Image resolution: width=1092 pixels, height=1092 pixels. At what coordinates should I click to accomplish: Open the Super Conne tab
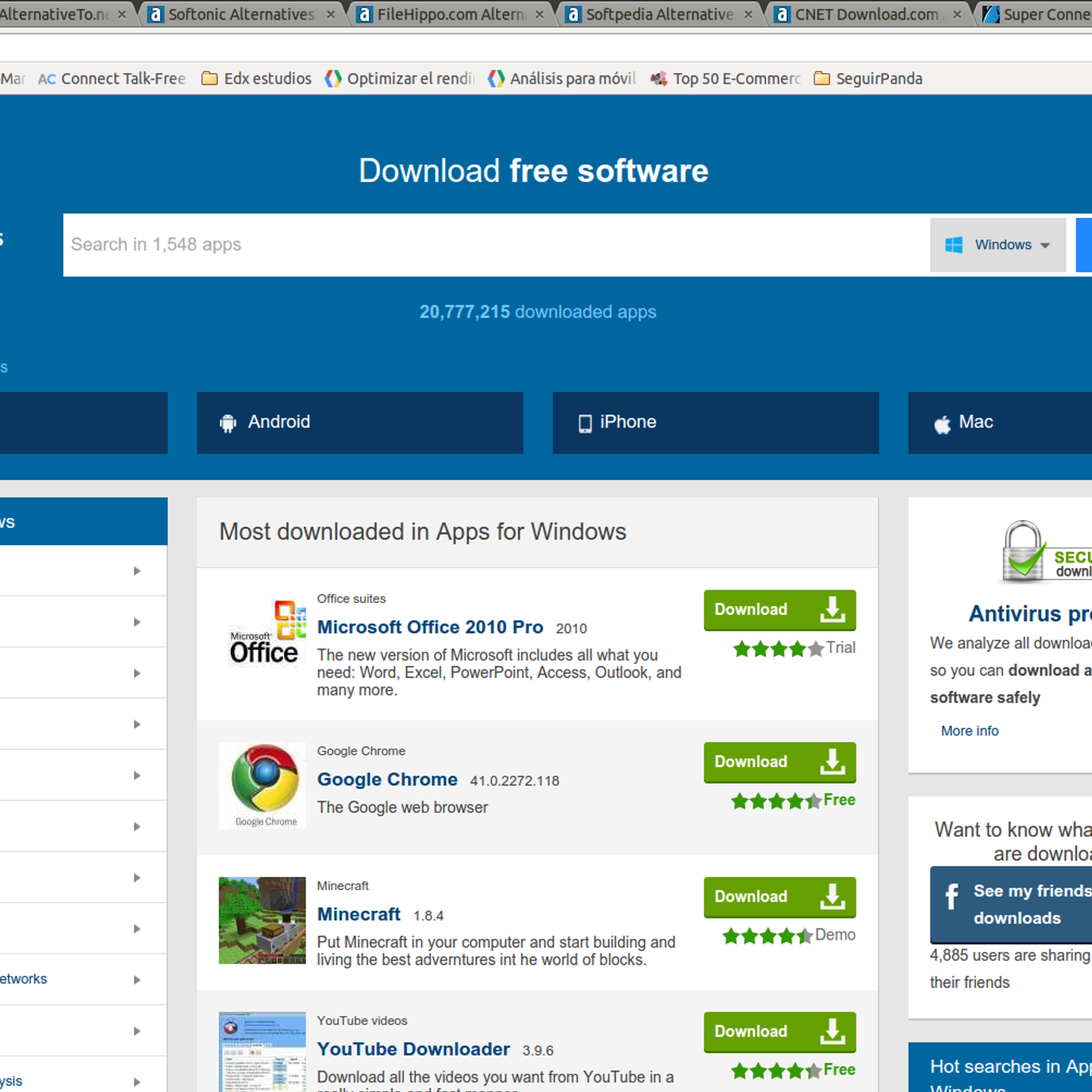[x=1036, y=14]
